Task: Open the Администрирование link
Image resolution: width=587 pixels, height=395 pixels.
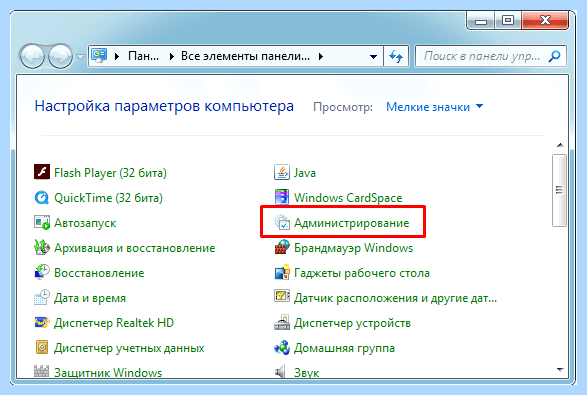Action: [x=352, y=223]
